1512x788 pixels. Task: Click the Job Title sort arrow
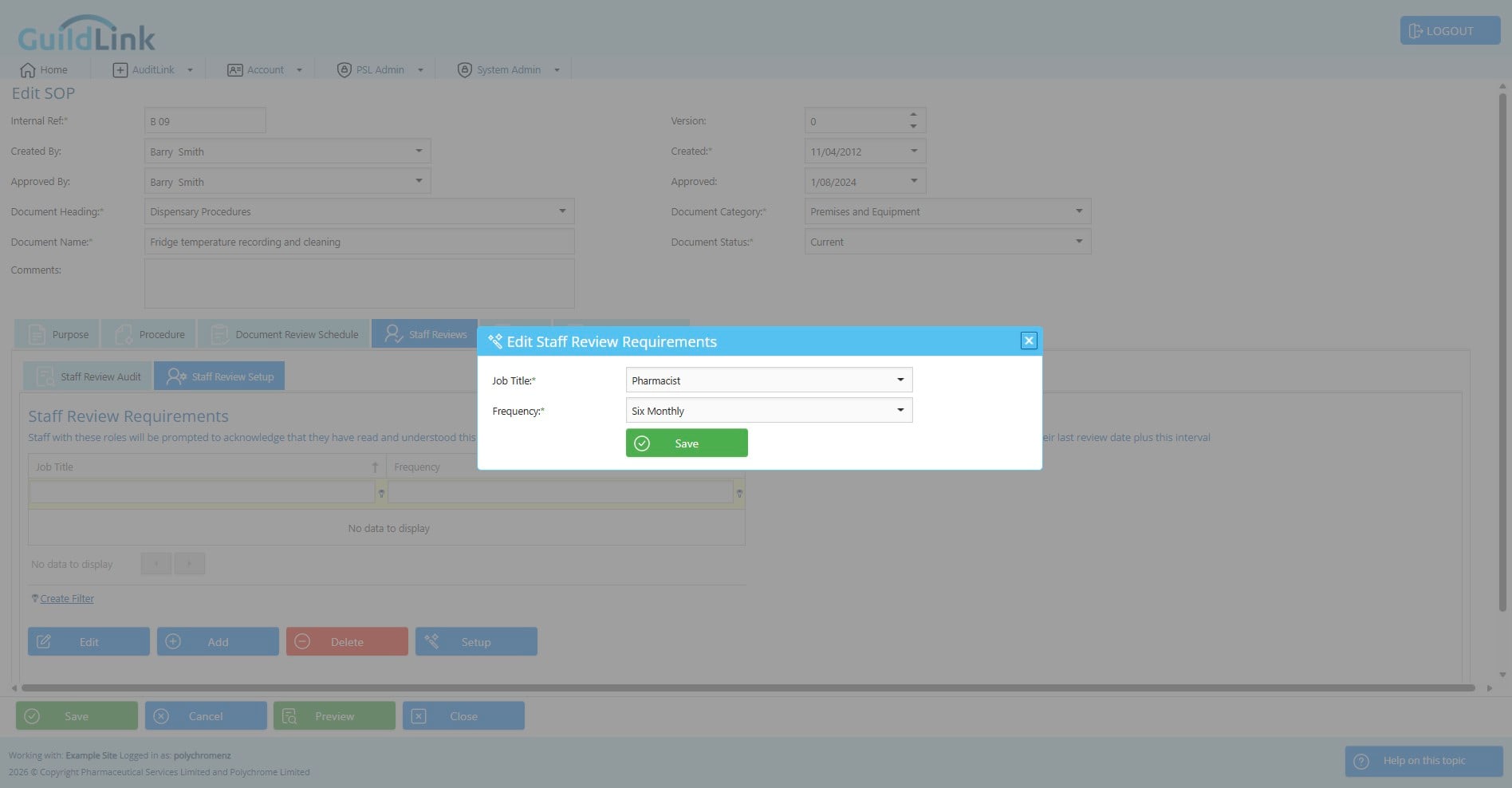[375, 467]
